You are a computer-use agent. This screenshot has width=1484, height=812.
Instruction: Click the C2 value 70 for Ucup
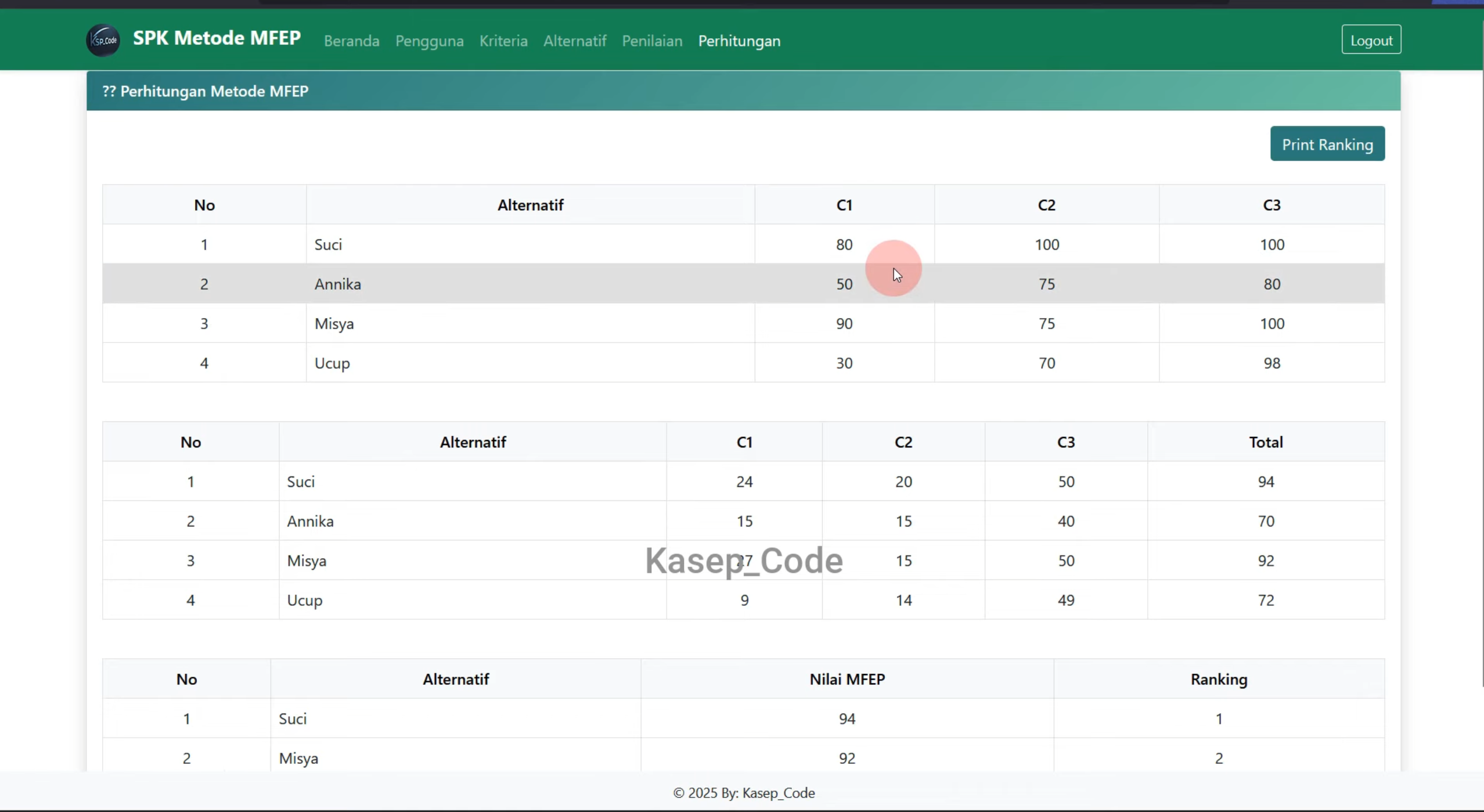pos(1046,363)
